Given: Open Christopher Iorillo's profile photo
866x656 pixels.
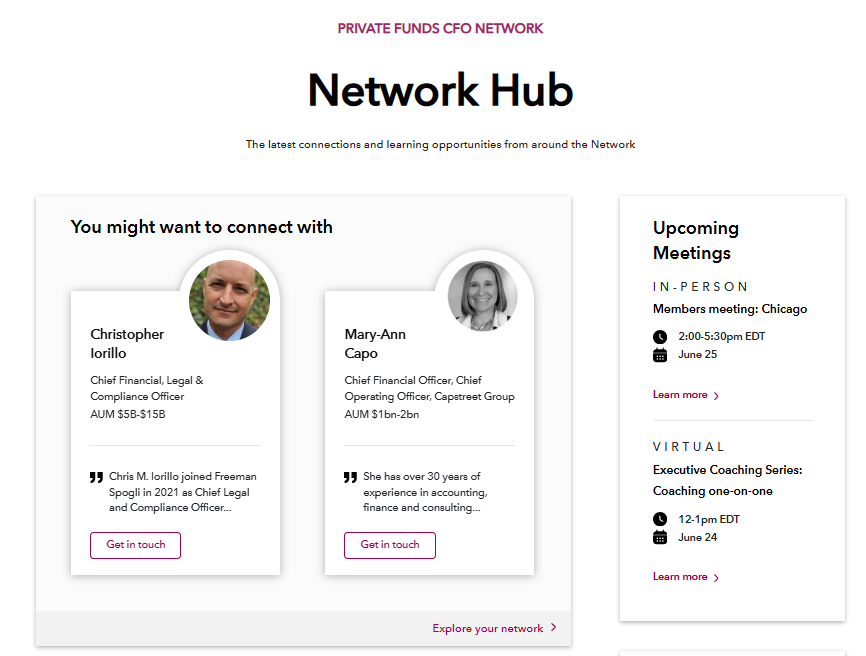Looking at the screenshot, I should [230, 300].
